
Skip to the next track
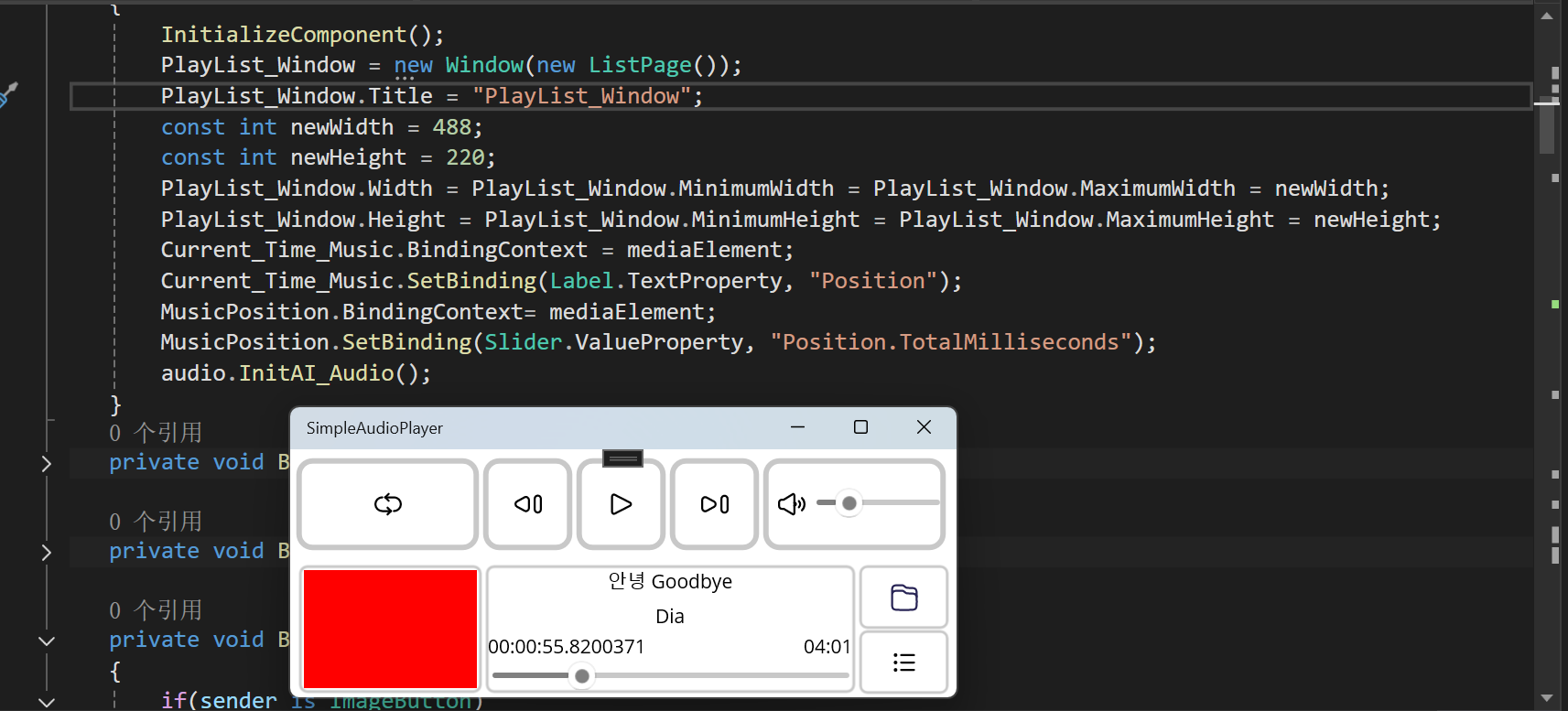[x=714, y=504]
